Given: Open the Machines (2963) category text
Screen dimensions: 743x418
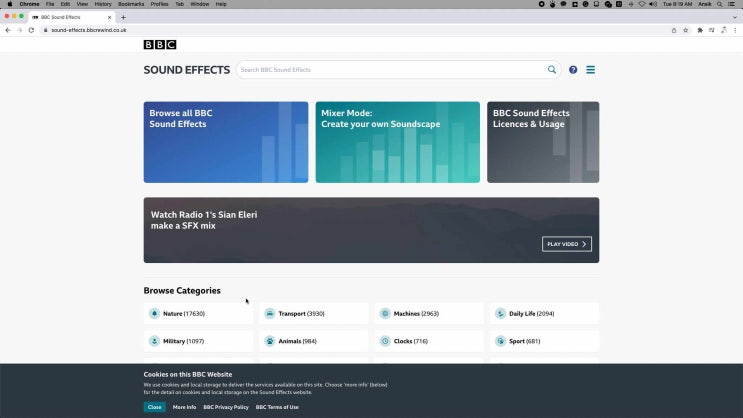Looking at the screenshot, I should coord(416,314).
